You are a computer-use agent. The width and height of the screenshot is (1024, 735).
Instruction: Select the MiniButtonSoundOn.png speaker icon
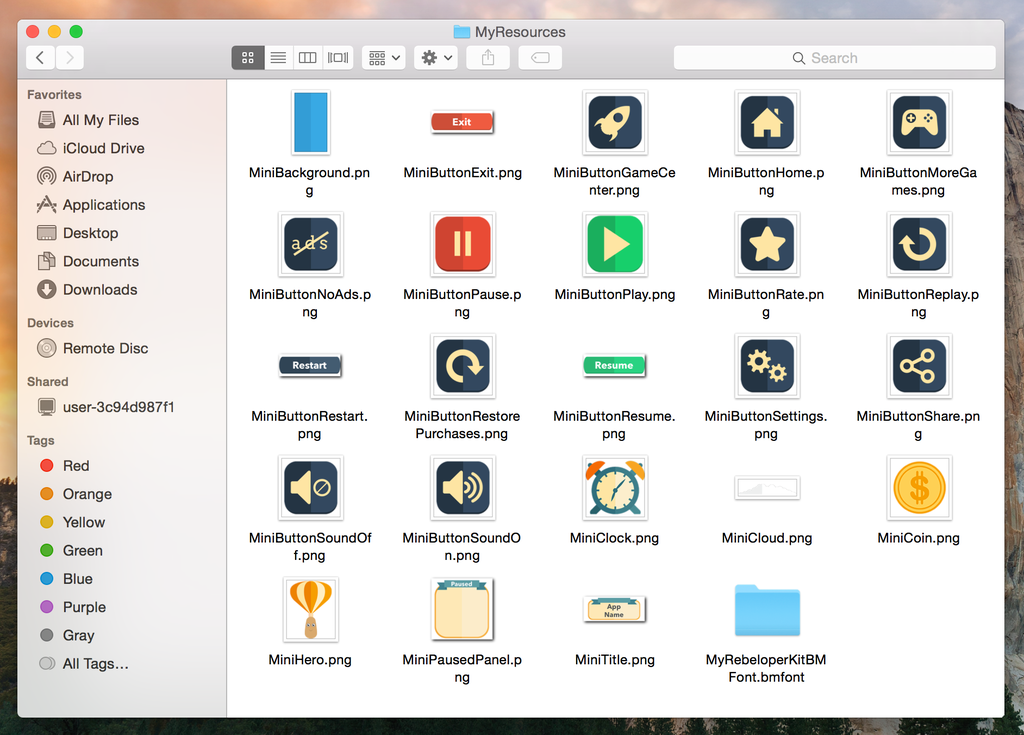click(x=462, y=487)
